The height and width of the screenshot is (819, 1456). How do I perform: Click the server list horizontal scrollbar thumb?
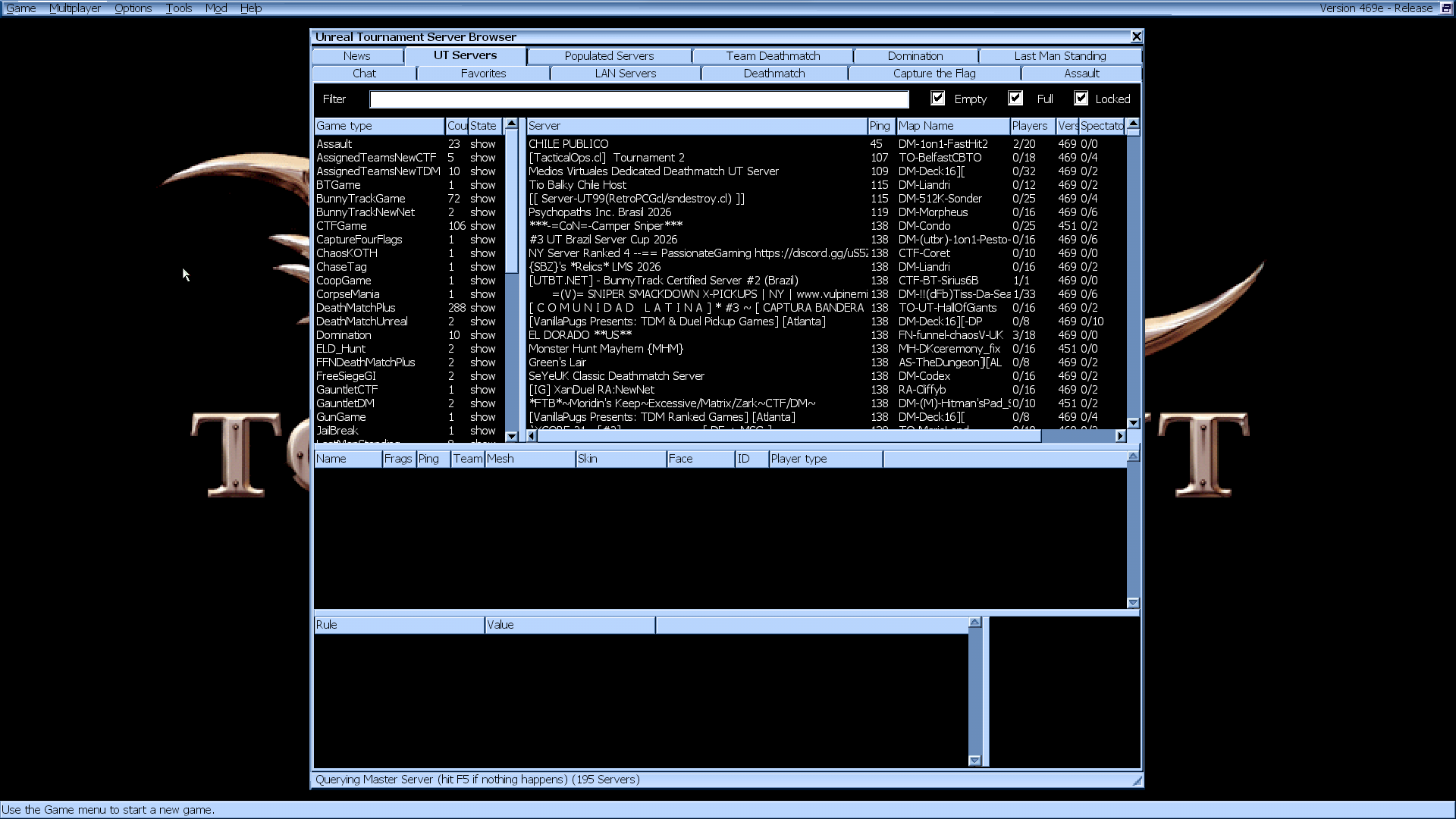click(789, 436)
